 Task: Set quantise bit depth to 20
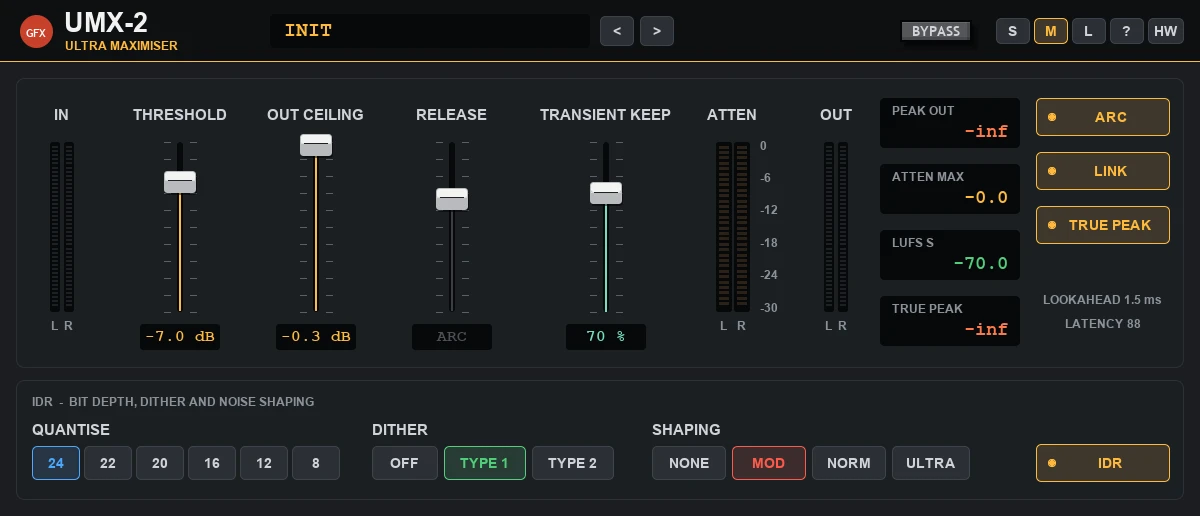(160, 463)
